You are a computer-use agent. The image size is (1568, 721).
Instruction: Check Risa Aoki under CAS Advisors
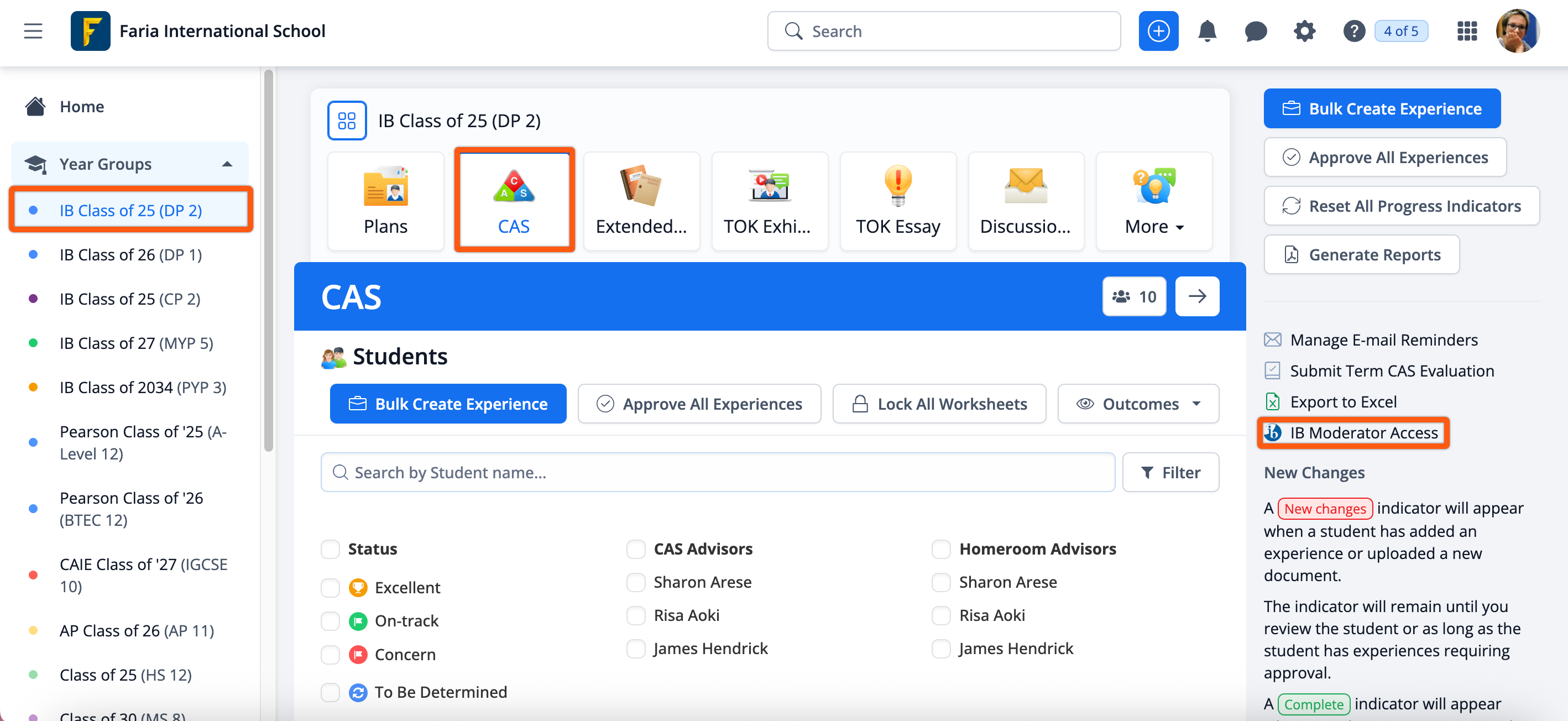click(635, 615)
